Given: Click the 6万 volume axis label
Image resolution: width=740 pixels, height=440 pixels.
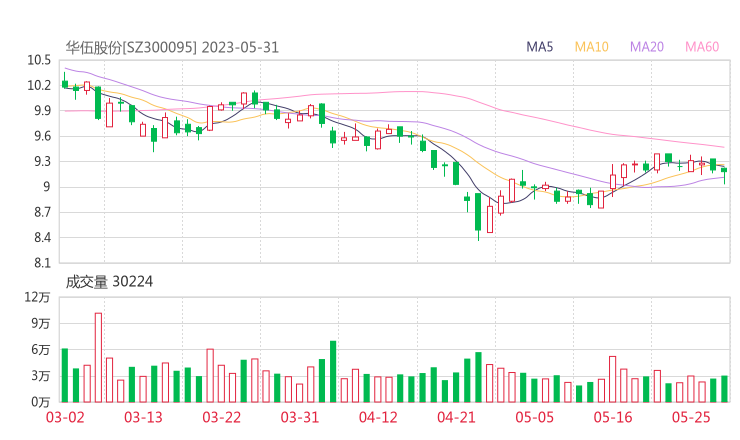Looking at the screenshot, I should [x=41, y=350].
